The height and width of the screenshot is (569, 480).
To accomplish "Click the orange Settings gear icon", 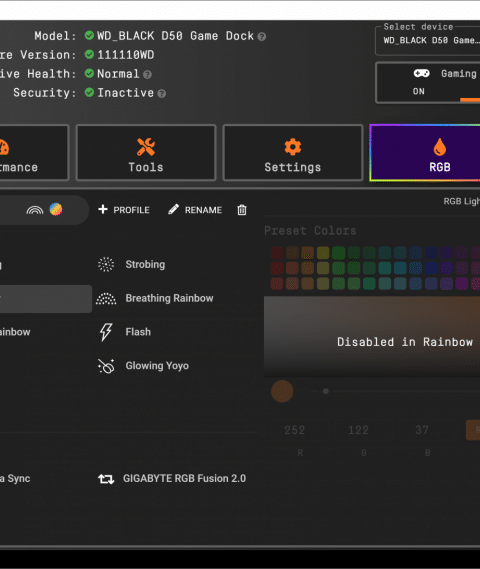I will 293,147.
